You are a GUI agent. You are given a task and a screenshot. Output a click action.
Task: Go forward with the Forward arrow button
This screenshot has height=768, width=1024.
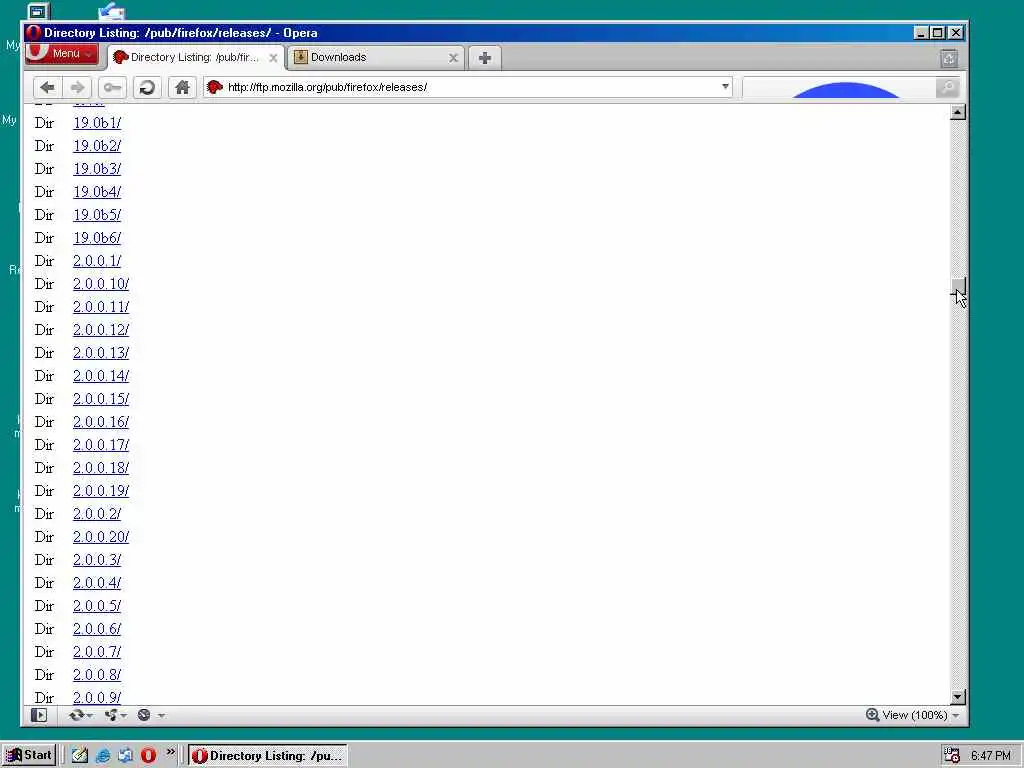(77, 87)
